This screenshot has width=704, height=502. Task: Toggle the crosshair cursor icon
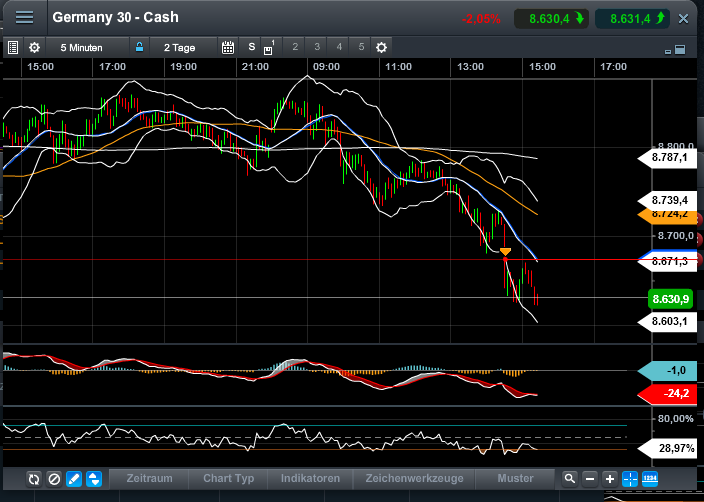point(630,479)
